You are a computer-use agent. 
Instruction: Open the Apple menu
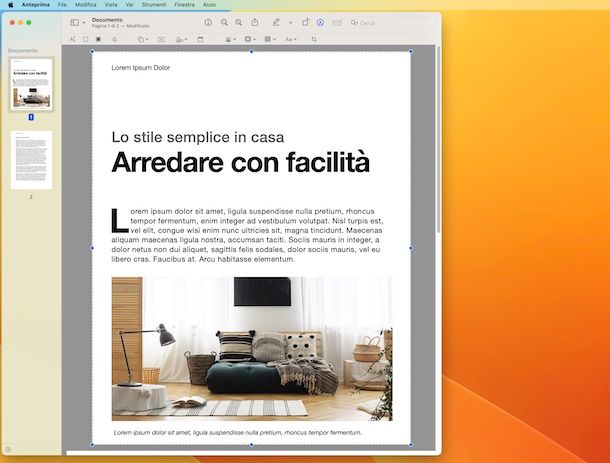click(x=11, y=5)
